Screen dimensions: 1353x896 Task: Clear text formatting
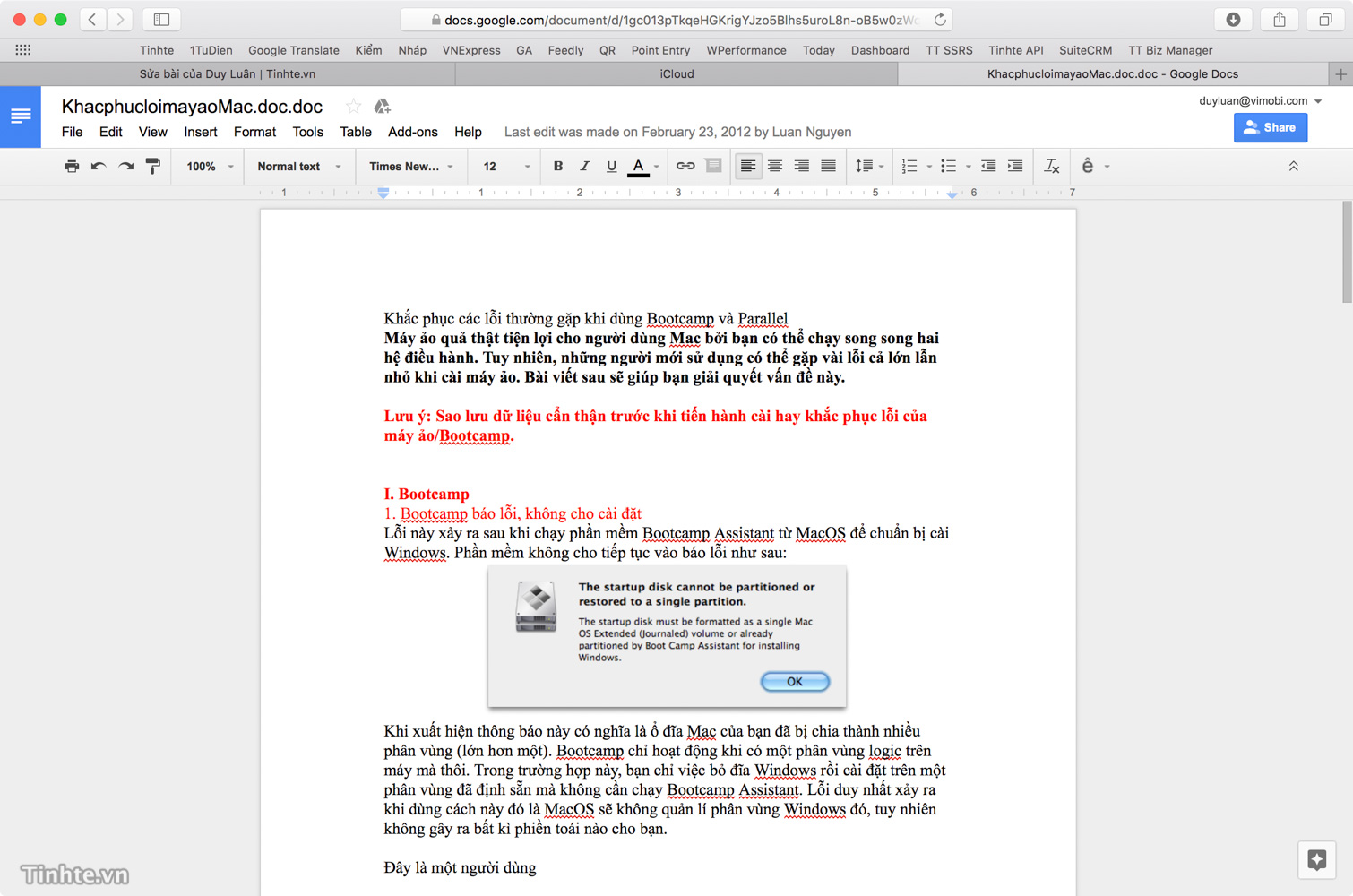tap(1052, 166)
